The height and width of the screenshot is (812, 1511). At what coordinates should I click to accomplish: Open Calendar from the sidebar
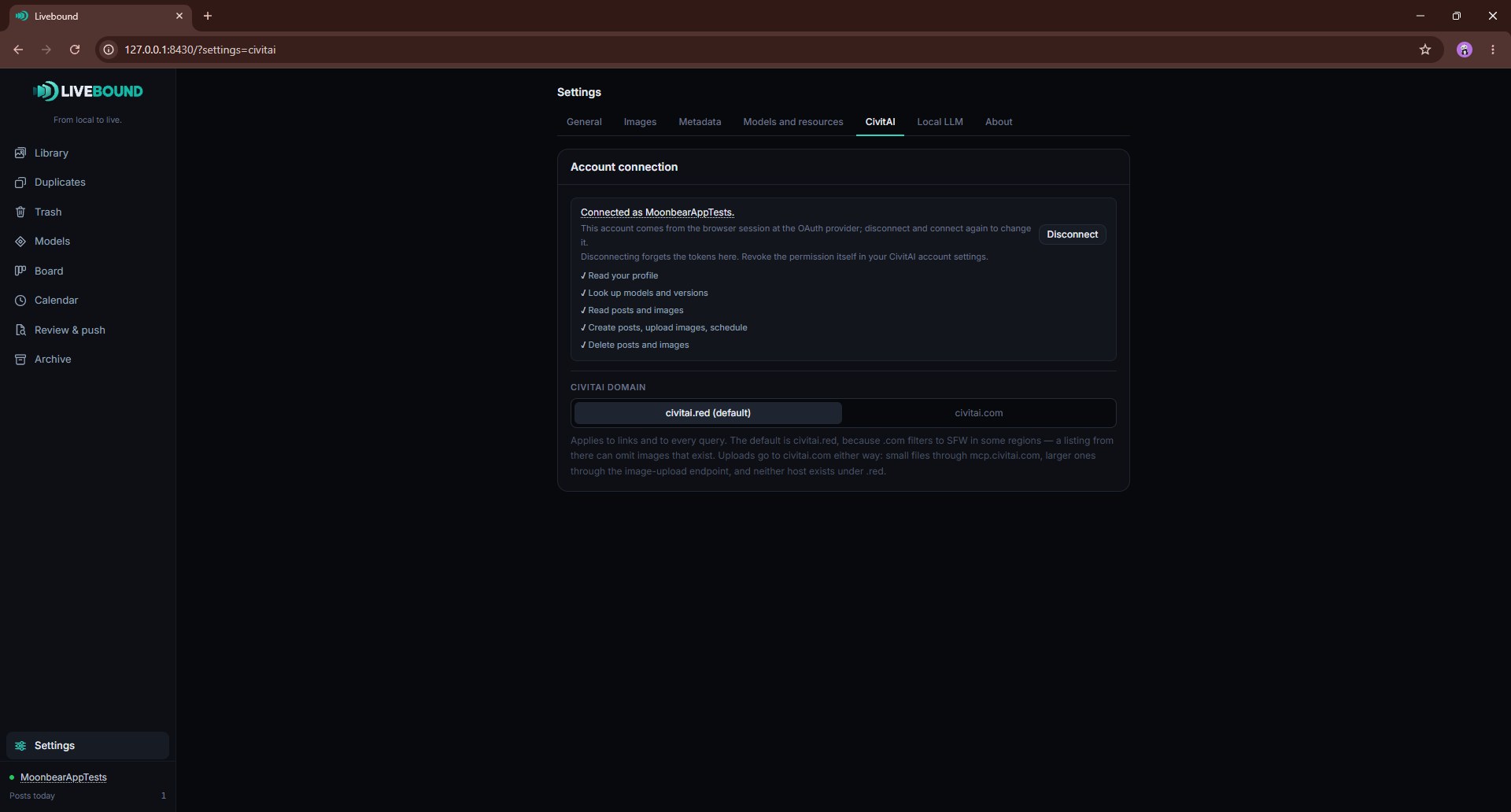[x=87, y=301]
